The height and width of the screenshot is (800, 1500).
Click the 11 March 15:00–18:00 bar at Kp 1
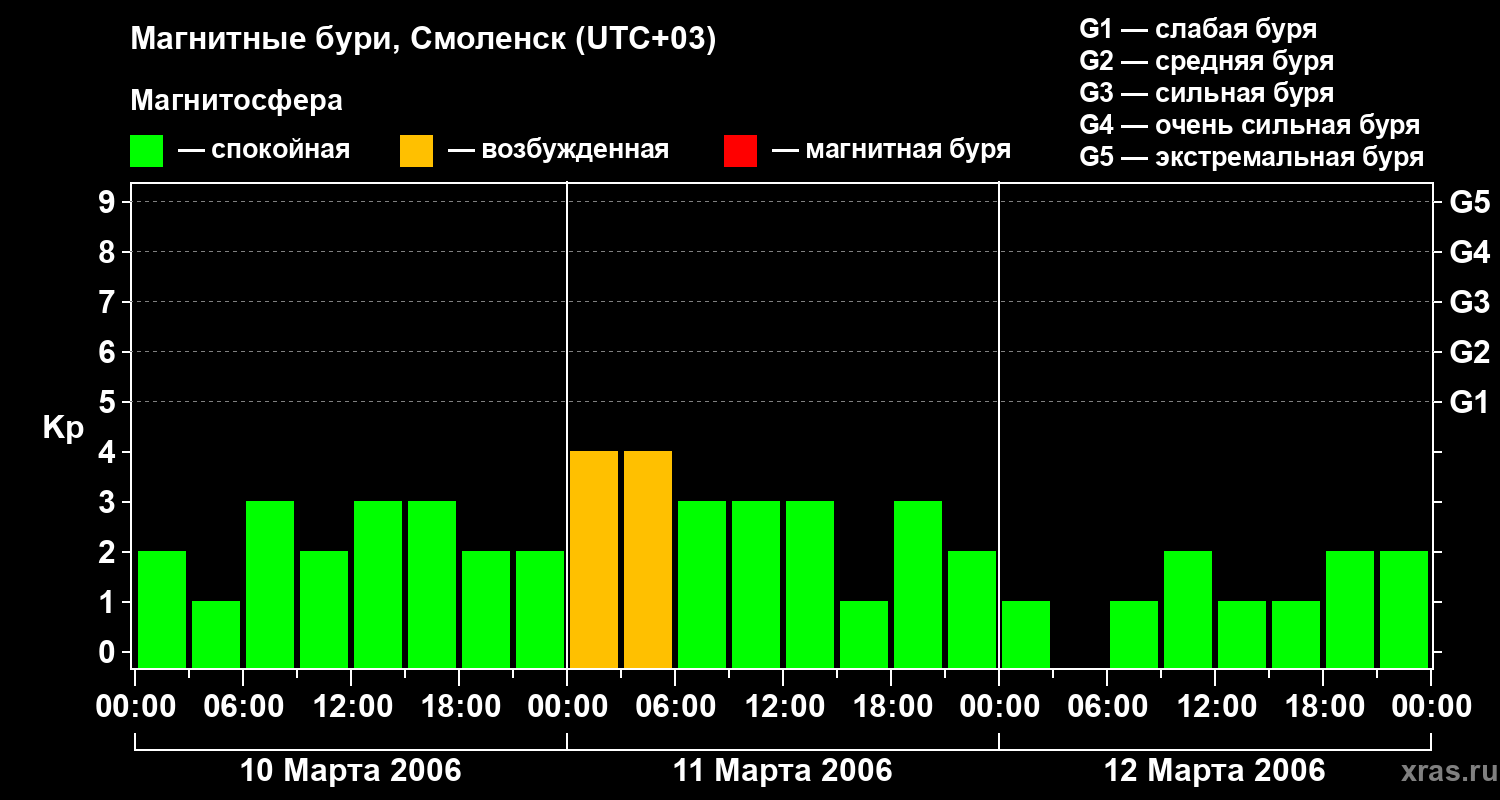click(x=864, y=635)
